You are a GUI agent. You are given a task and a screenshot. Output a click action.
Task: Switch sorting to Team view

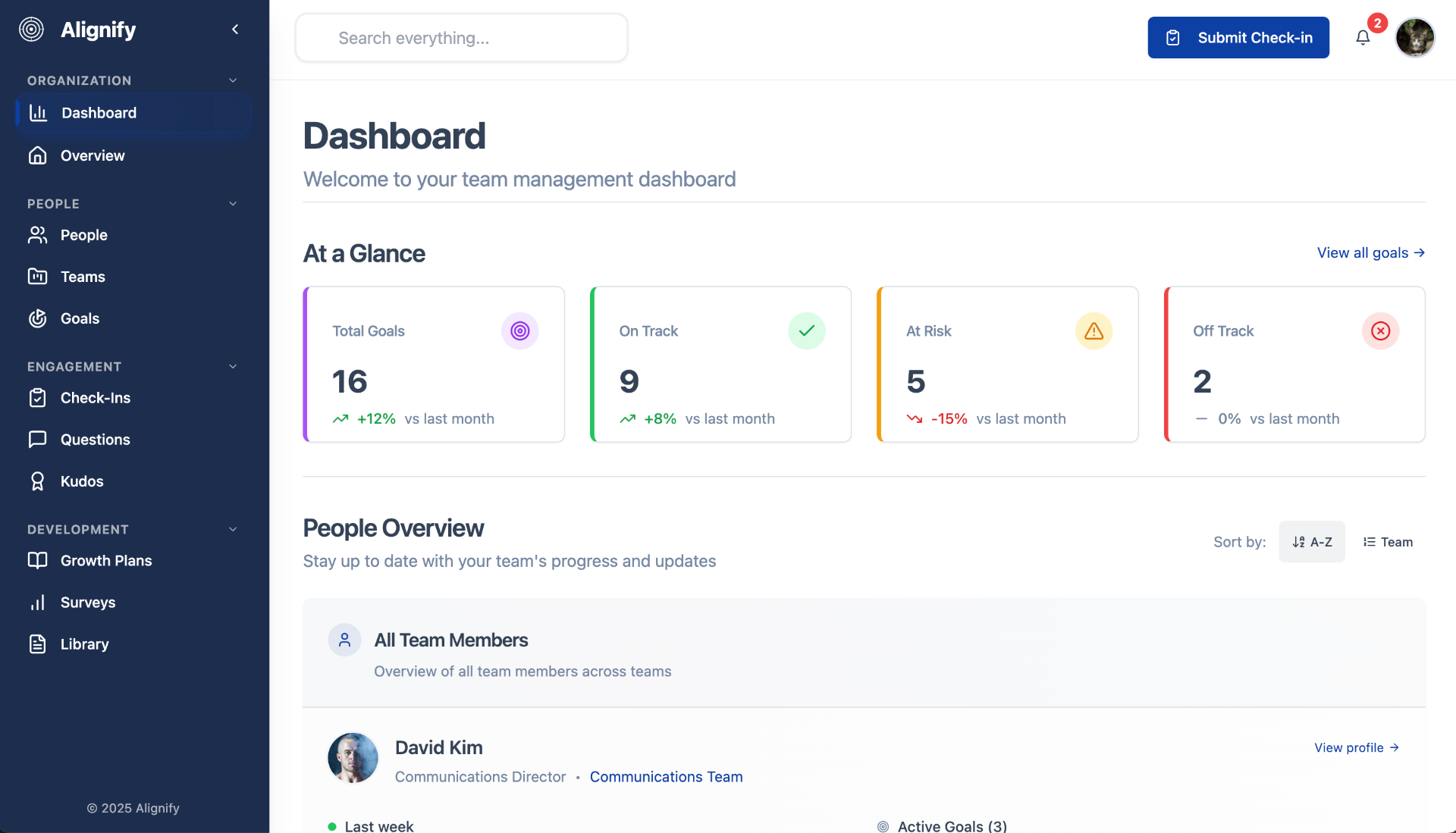pyautogui.click(x=1388, y=541)
